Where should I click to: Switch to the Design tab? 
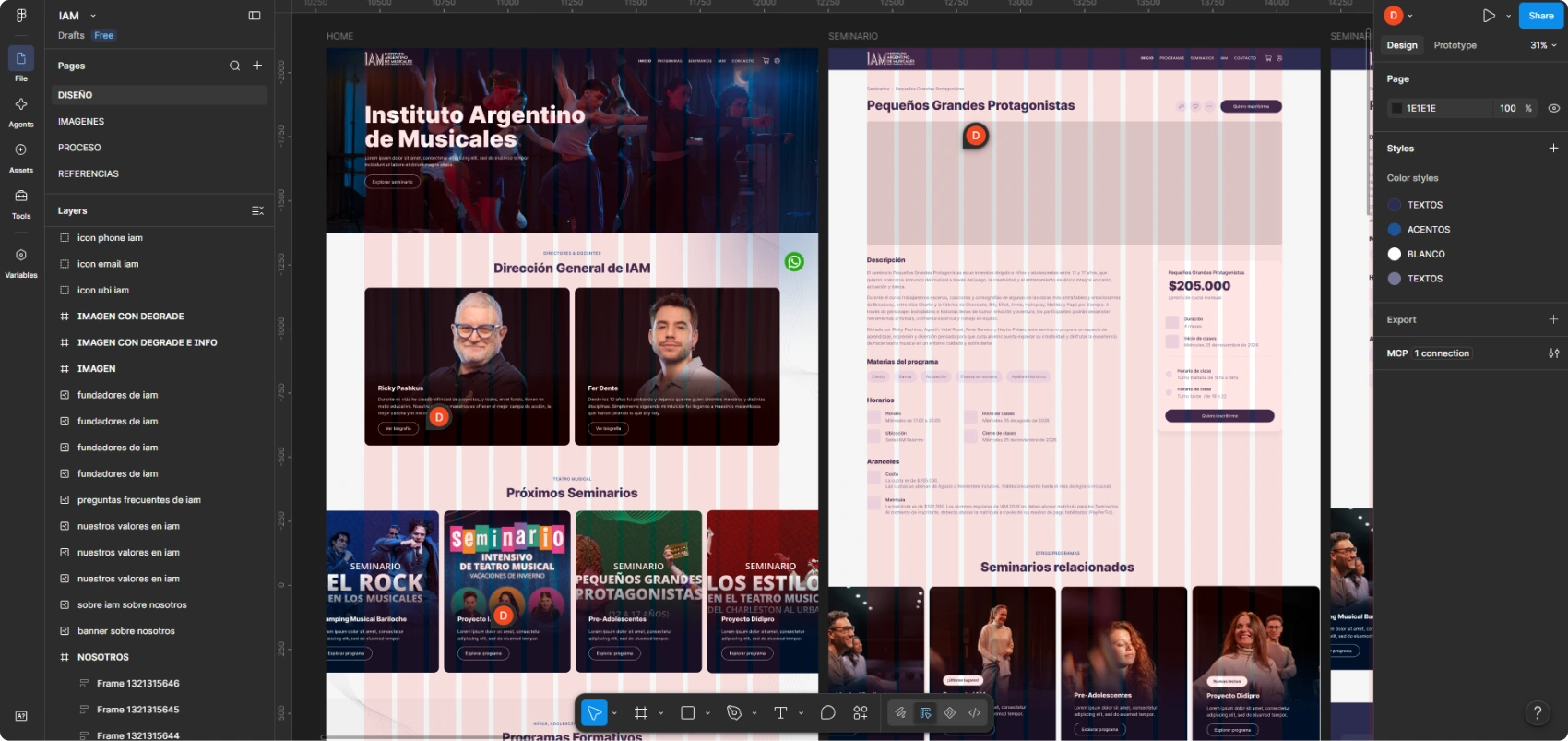[x=1402, y=45]
